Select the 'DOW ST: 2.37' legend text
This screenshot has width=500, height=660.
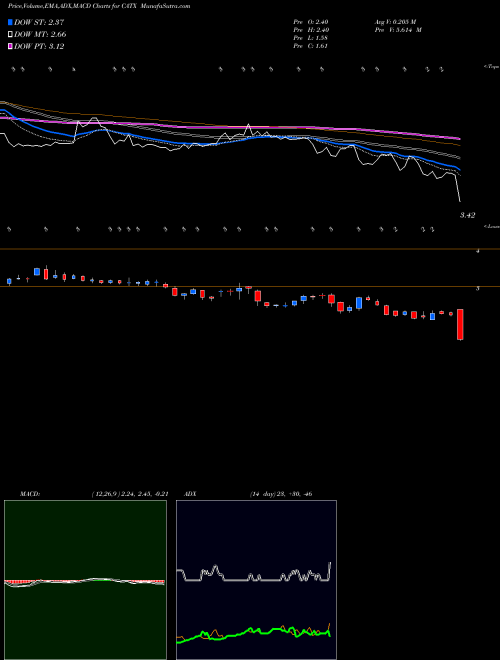(39, 22)
